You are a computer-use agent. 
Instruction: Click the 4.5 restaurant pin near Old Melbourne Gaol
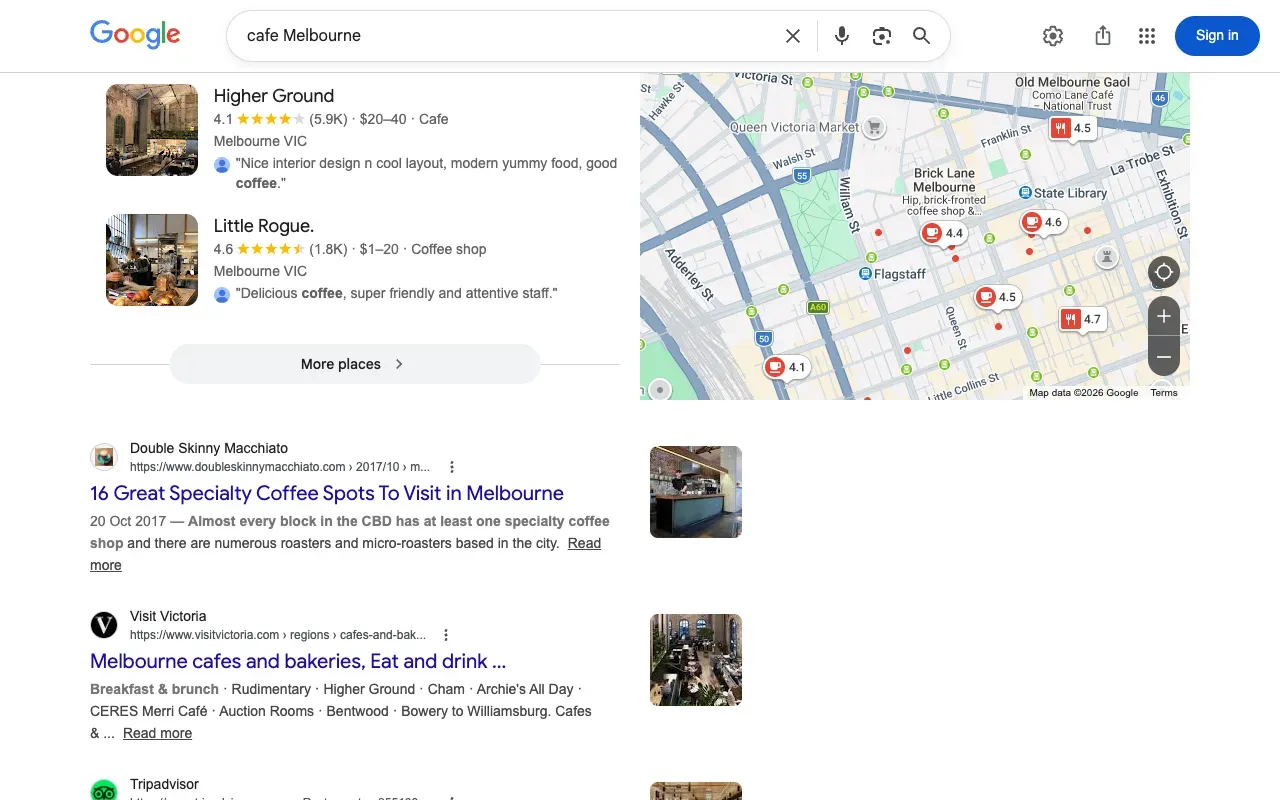click(x=1071, y=128)
